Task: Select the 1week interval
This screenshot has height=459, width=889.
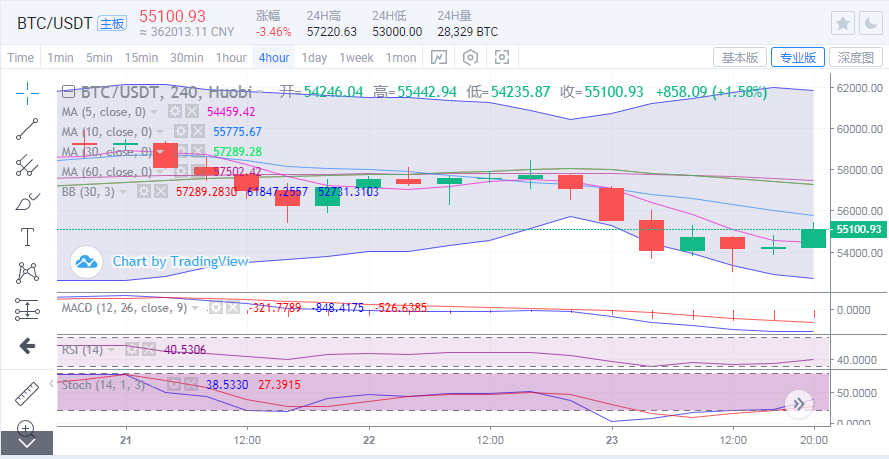Action: coord(357,57)
